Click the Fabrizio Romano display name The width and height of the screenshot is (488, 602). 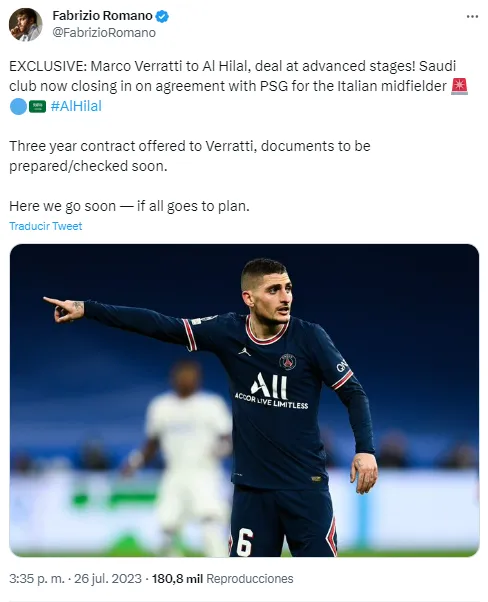103,16
